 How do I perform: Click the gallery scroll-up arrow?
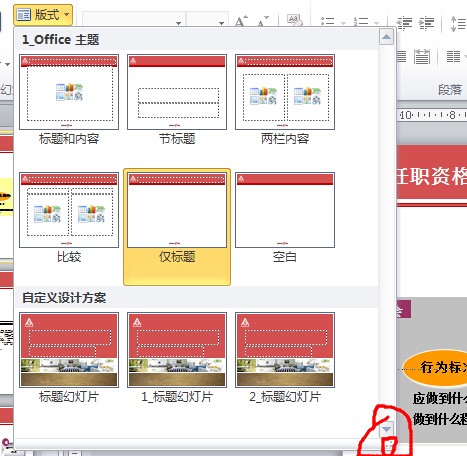(x=387, y=37)
